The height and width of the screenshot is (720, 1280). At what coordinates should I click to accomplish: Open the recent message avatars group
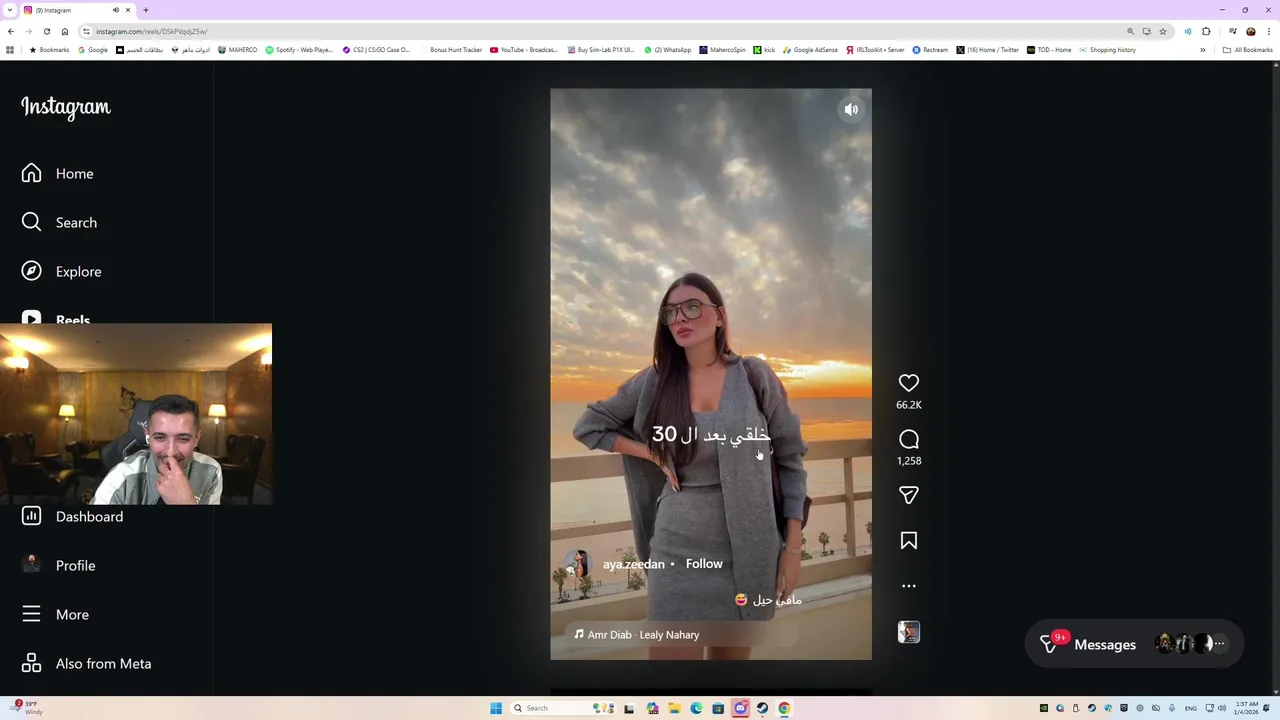(1190, 645)
